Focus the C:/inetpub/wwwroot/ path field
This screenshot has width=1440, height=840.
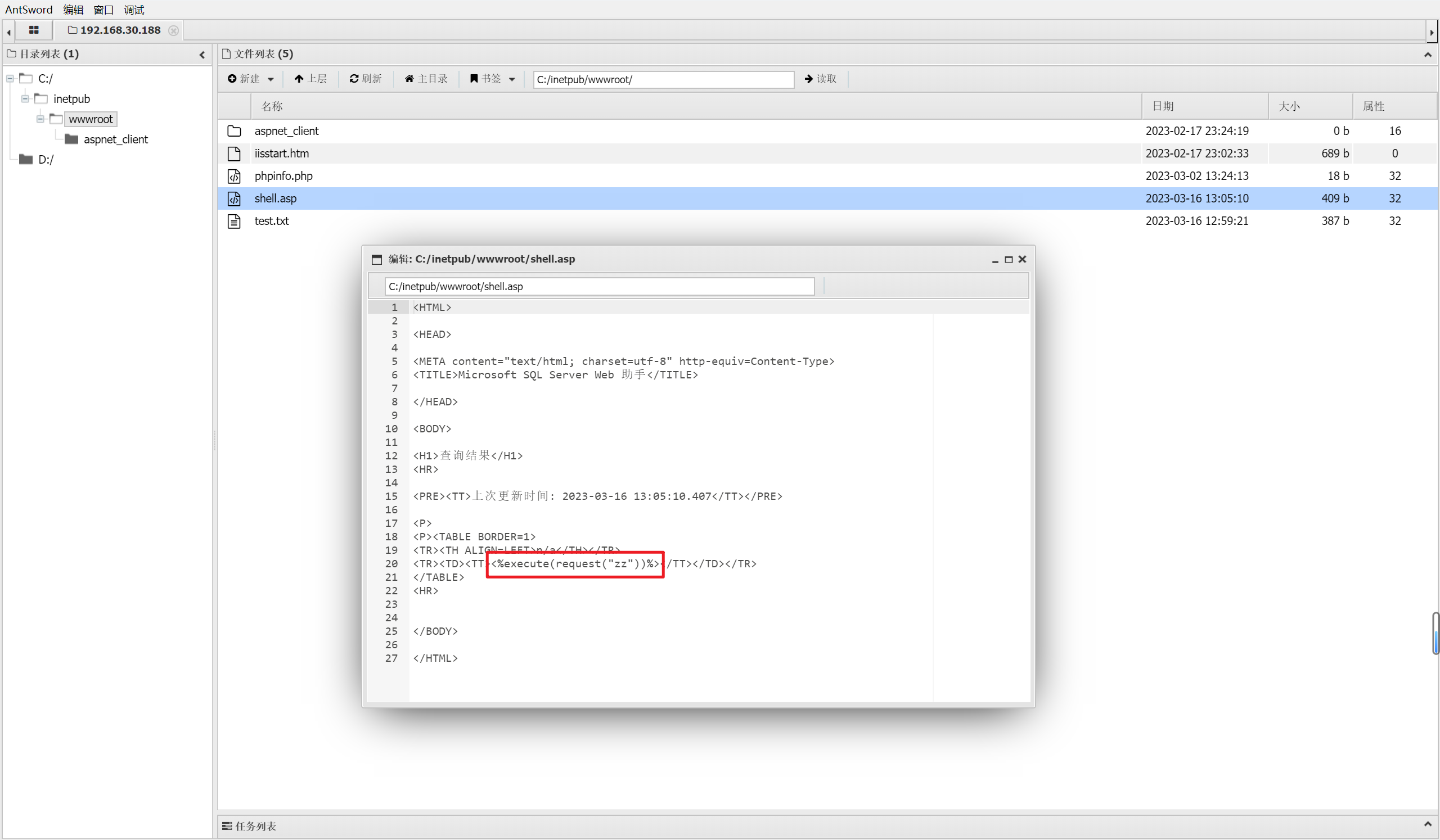click(663, 79)
